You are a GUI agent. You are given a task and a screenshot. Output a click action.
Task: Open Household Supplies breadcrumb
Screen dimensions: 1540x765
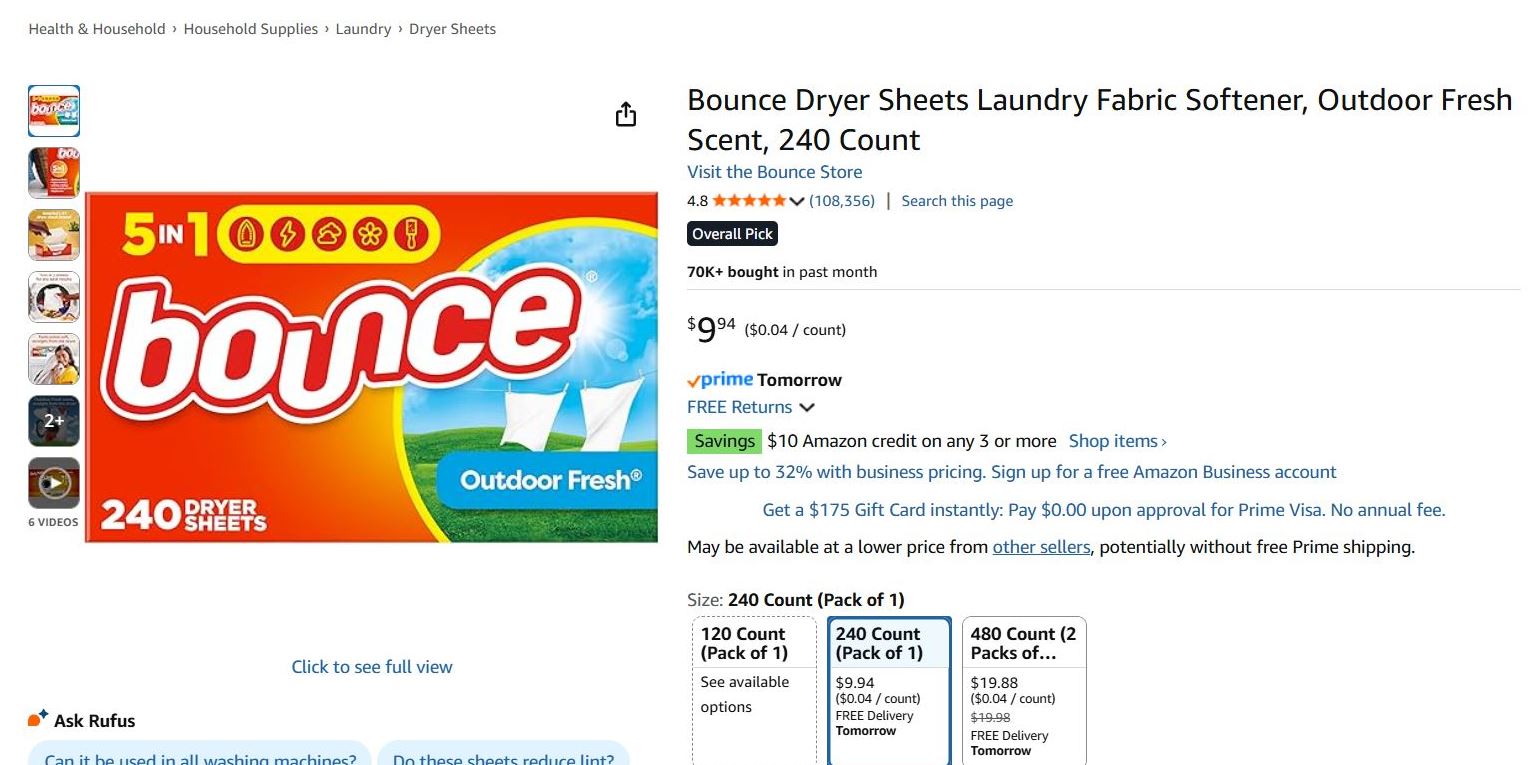click(251, 29)
